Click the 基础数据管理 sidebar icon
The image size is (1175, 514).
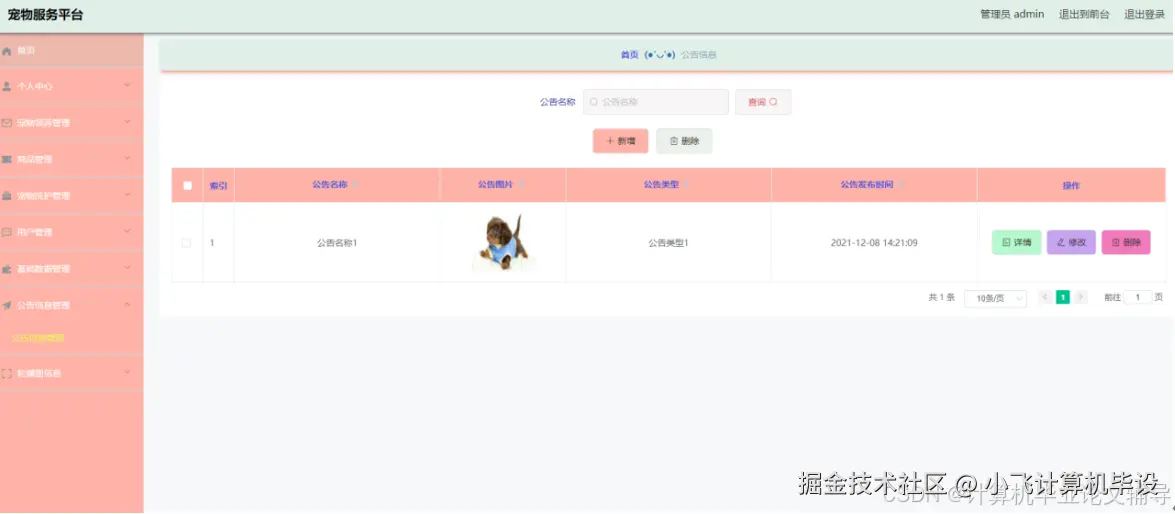[7, 269]
